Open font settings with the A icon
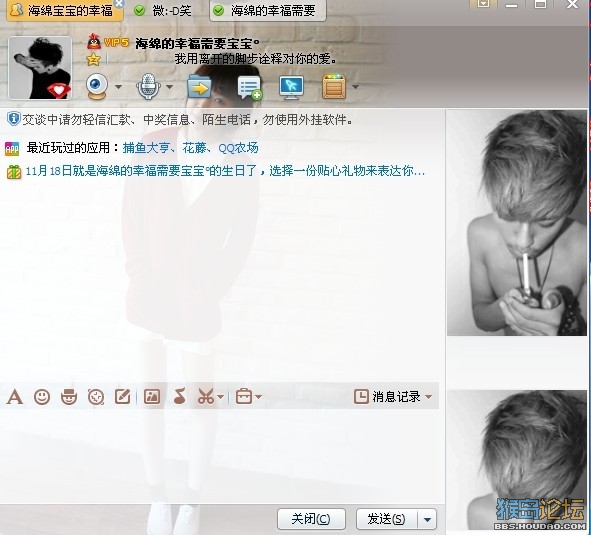591x535 pixels. (15, 397)
